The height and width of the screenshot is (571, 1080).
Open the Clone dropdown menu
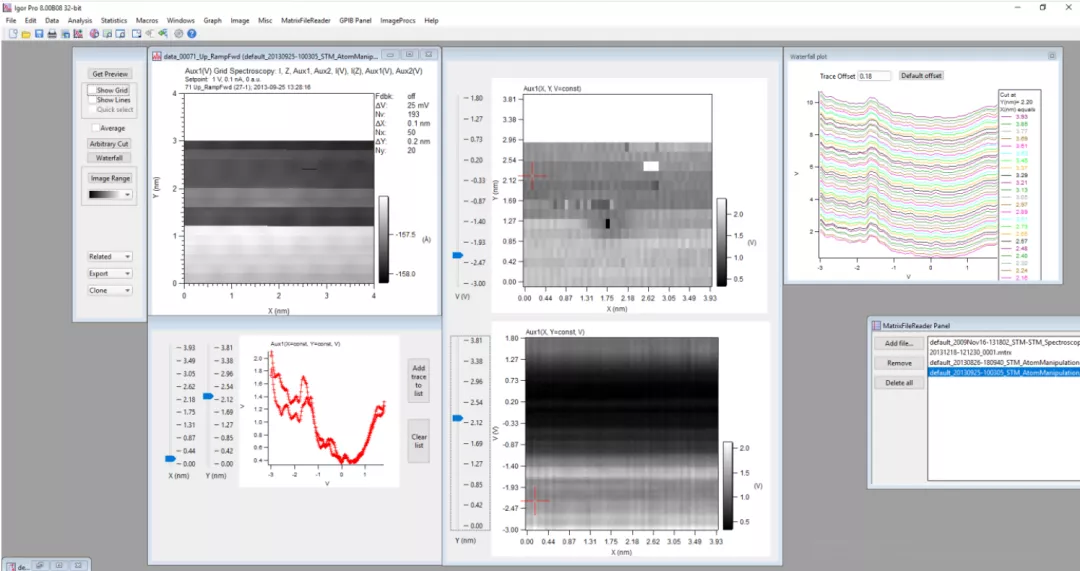point(110,291)
